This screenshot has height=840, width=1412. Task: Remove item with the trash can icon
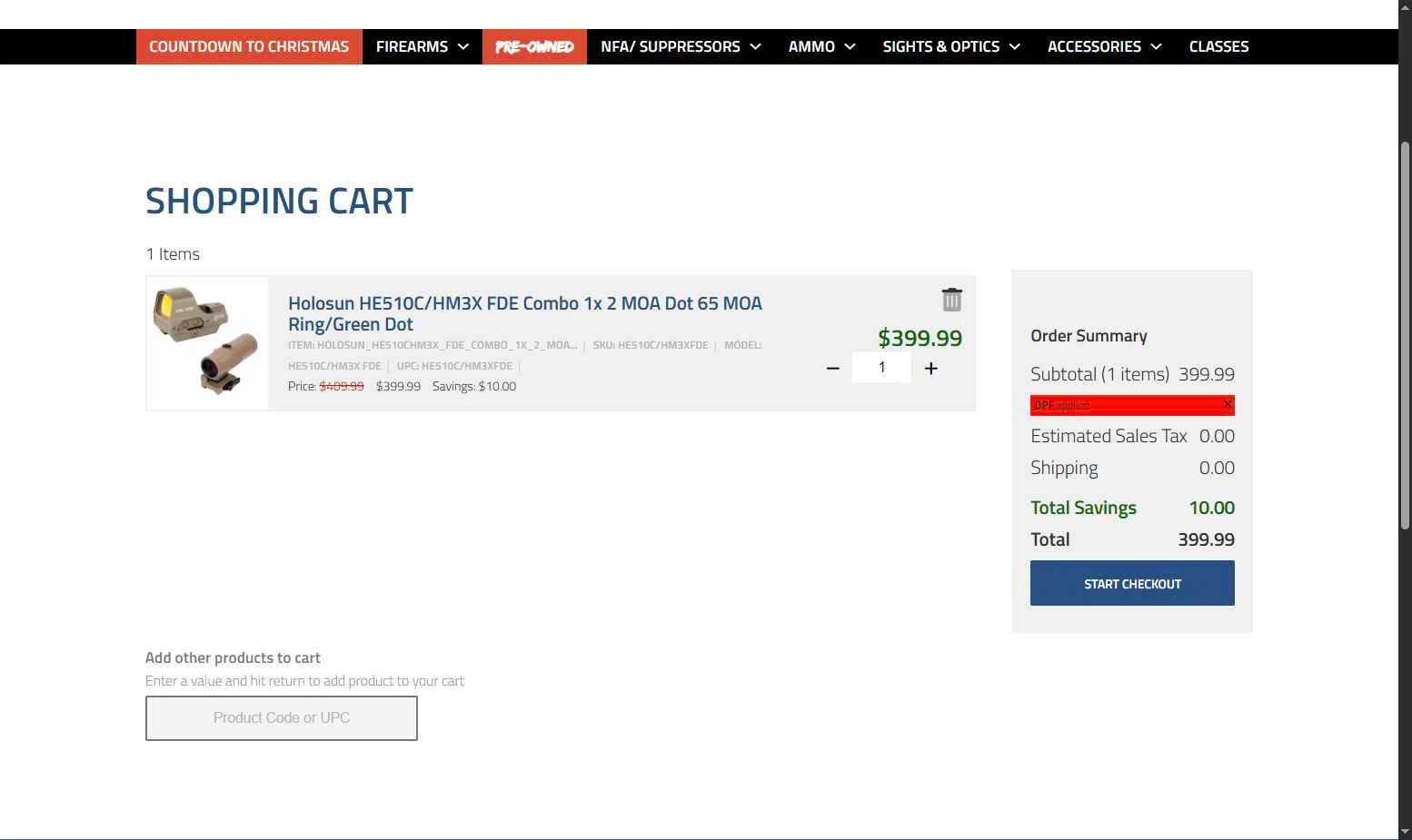(951, 300)
